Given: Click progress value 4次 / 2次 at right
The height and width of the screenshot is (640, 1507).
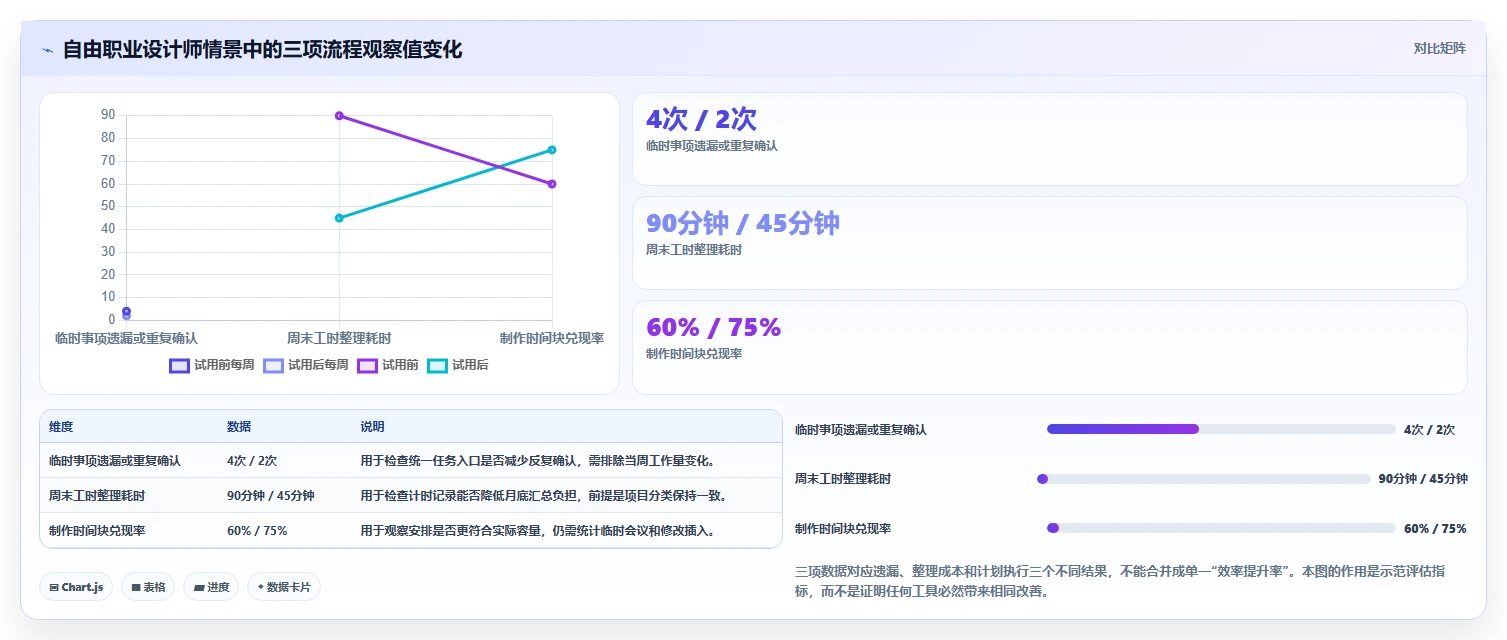Looking at the screenshot, I should (x=1429, y=430).
